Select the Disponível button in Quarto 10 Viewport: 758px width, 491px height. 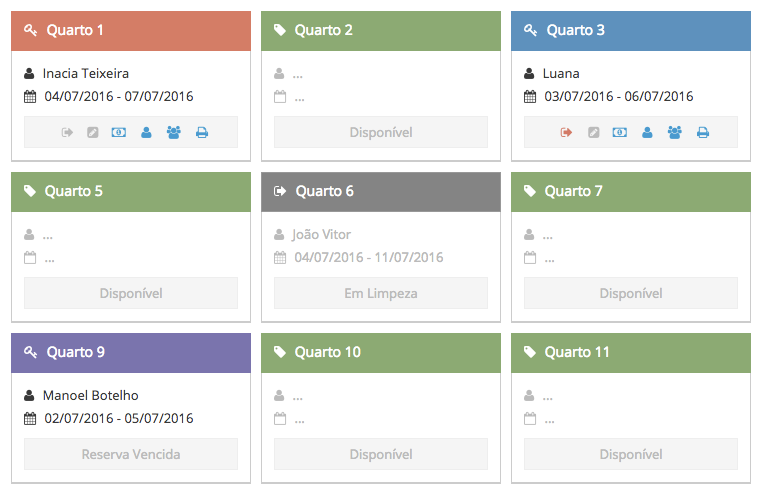click(x=381, y=454)
